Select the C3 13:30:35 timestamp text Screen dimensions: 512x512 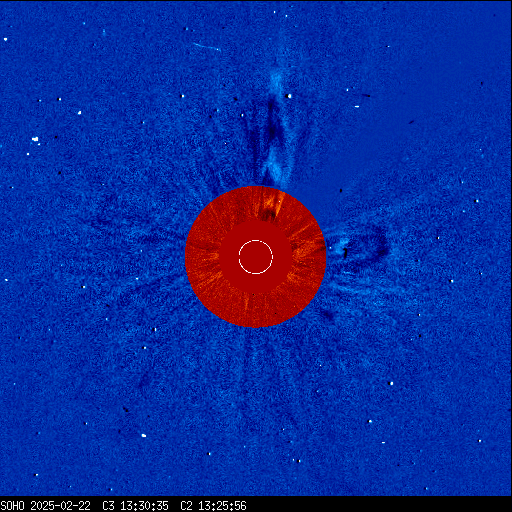click(x=135, y=506)
